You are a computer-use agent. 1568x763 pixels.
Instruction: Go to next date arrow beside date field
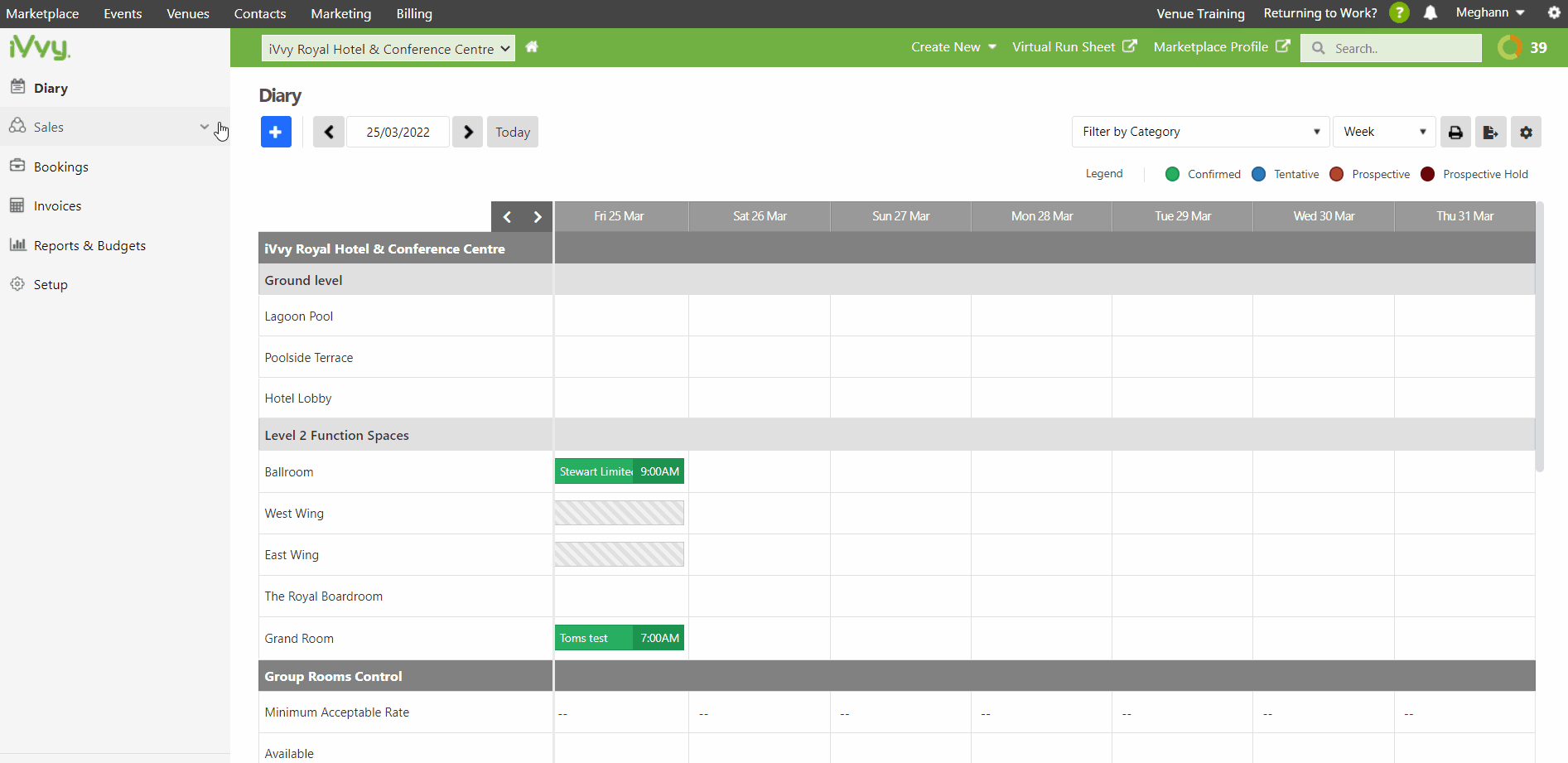click(468, 132)
